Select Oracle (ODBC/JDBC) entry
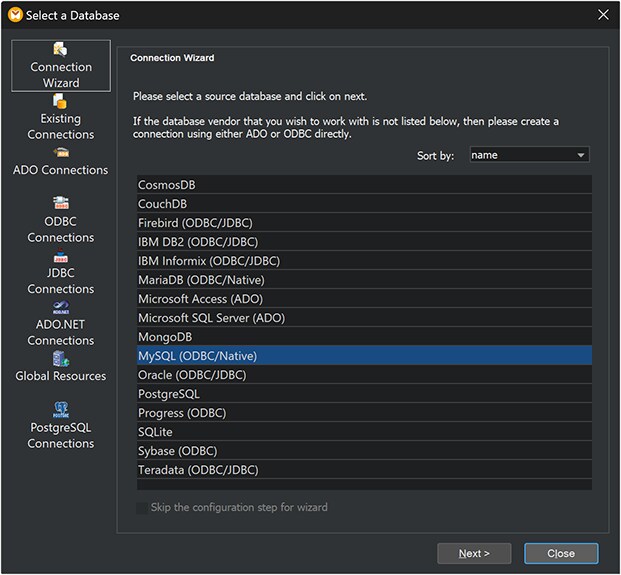621x575 pixels. [364, 375]
